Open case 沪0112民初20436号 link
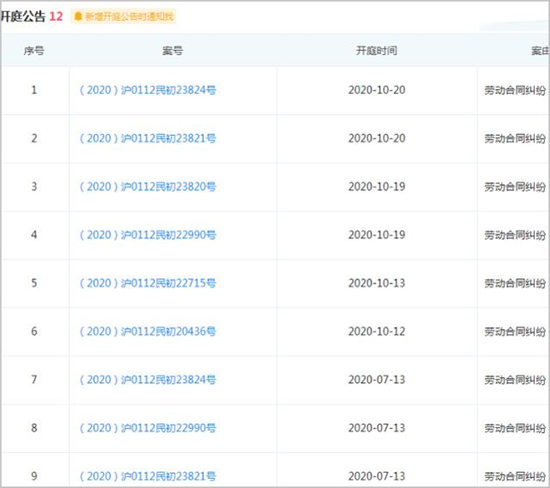The image size is (550, 488). (x=148, y=332)
